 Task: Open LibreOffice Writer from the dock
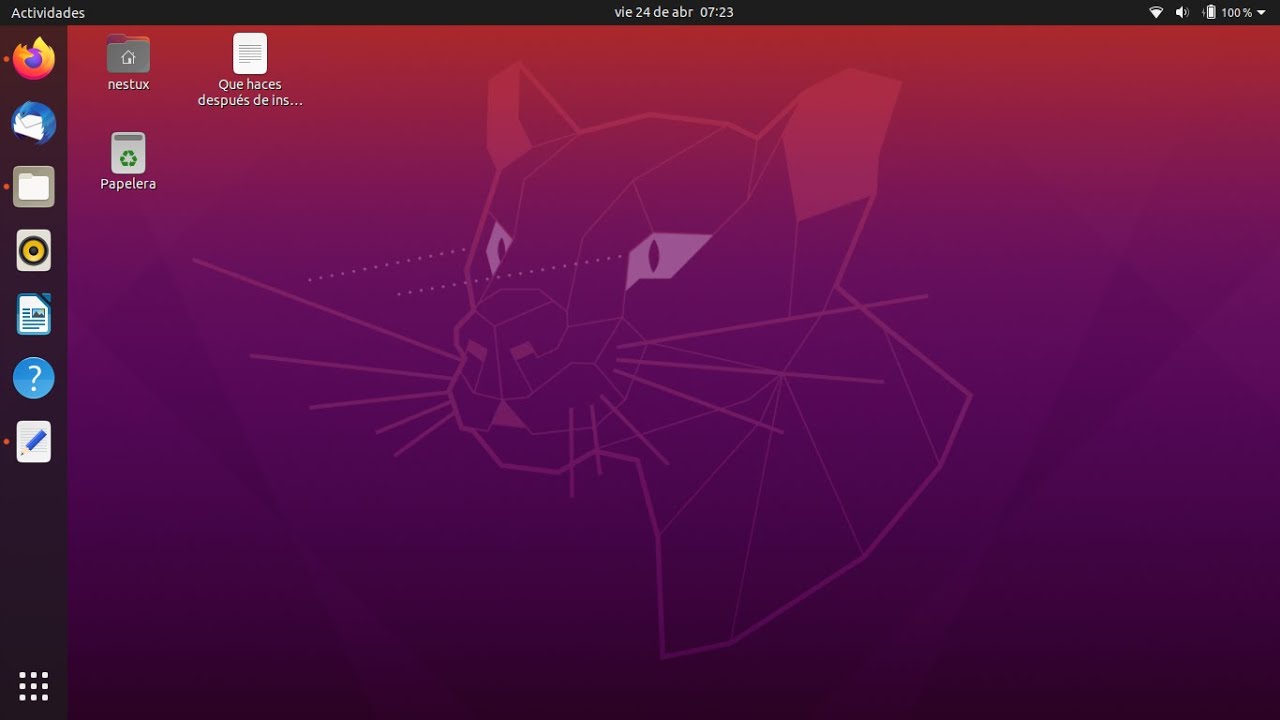(x=34, y=315)
